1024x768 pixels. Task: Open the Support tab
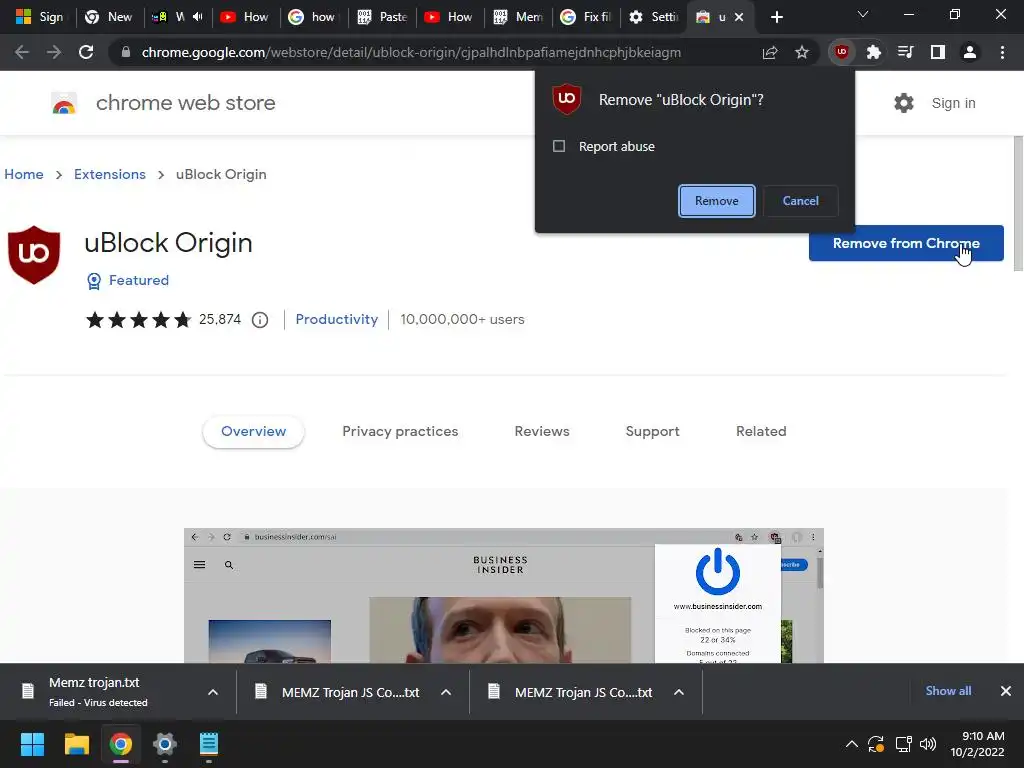652,432
